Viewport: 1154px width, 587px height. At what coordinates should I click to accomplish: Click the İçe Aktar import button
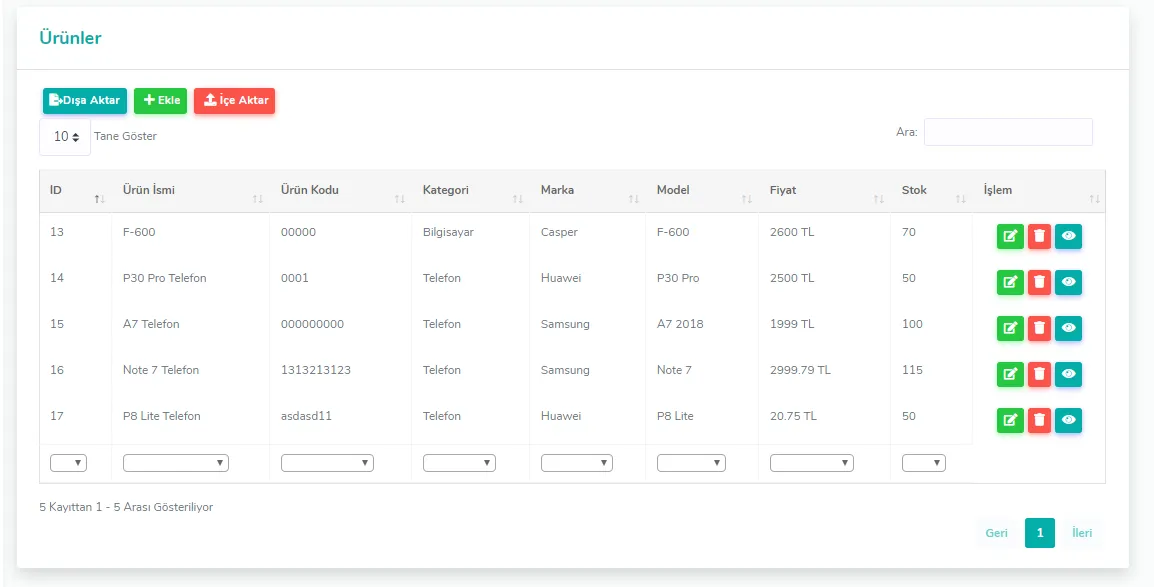235,101
